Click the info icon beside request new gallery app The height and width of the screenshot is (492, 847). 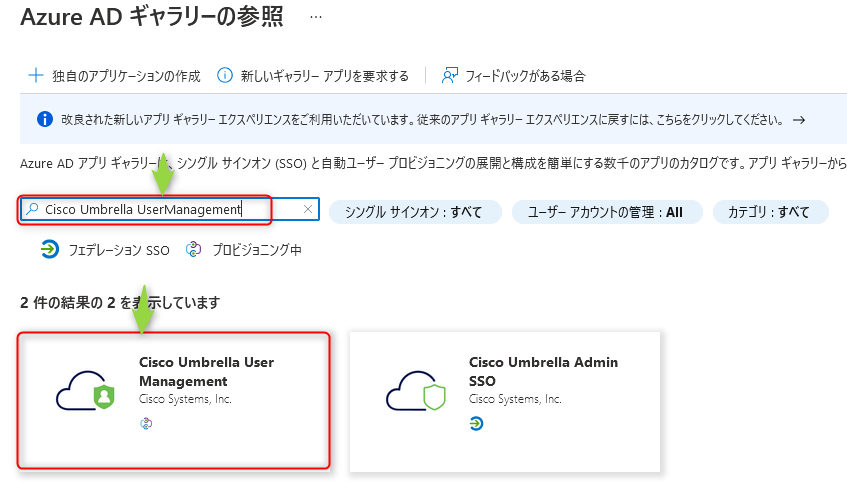[x=225, y=75]
